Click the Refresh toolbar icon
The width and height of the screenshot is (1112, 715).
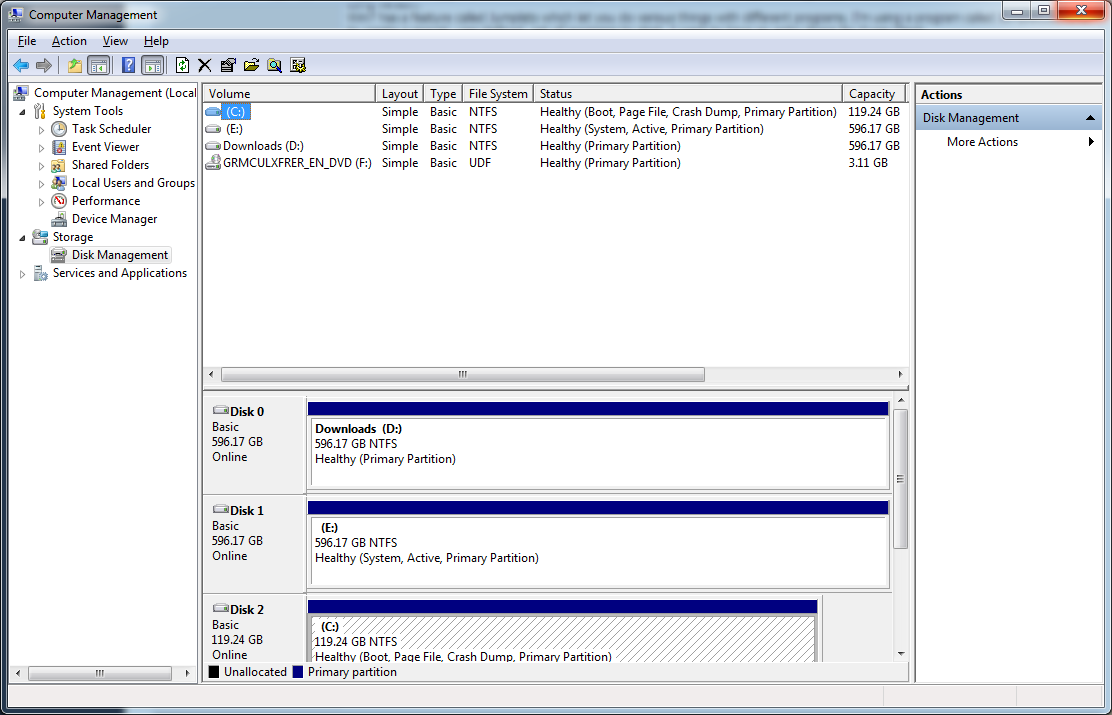(x=182, y=65)
